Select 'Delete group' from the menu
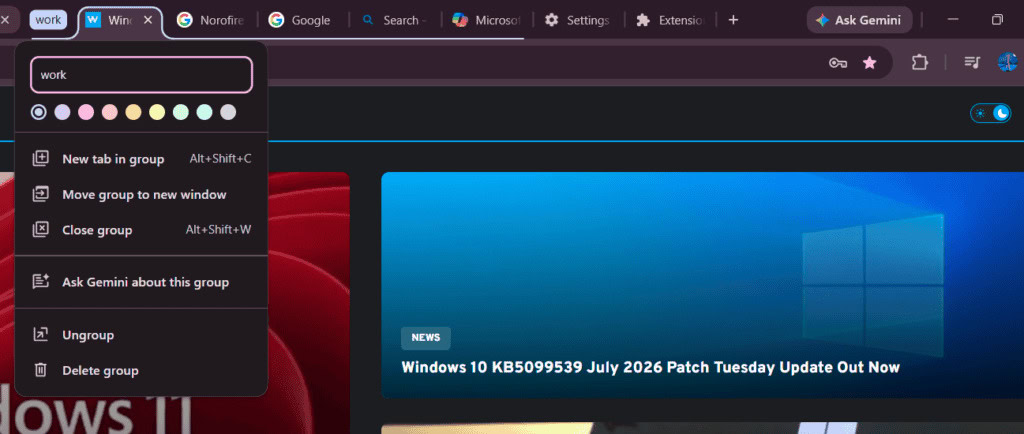The height and width of the screenshot is (434, 1024). 141,371
